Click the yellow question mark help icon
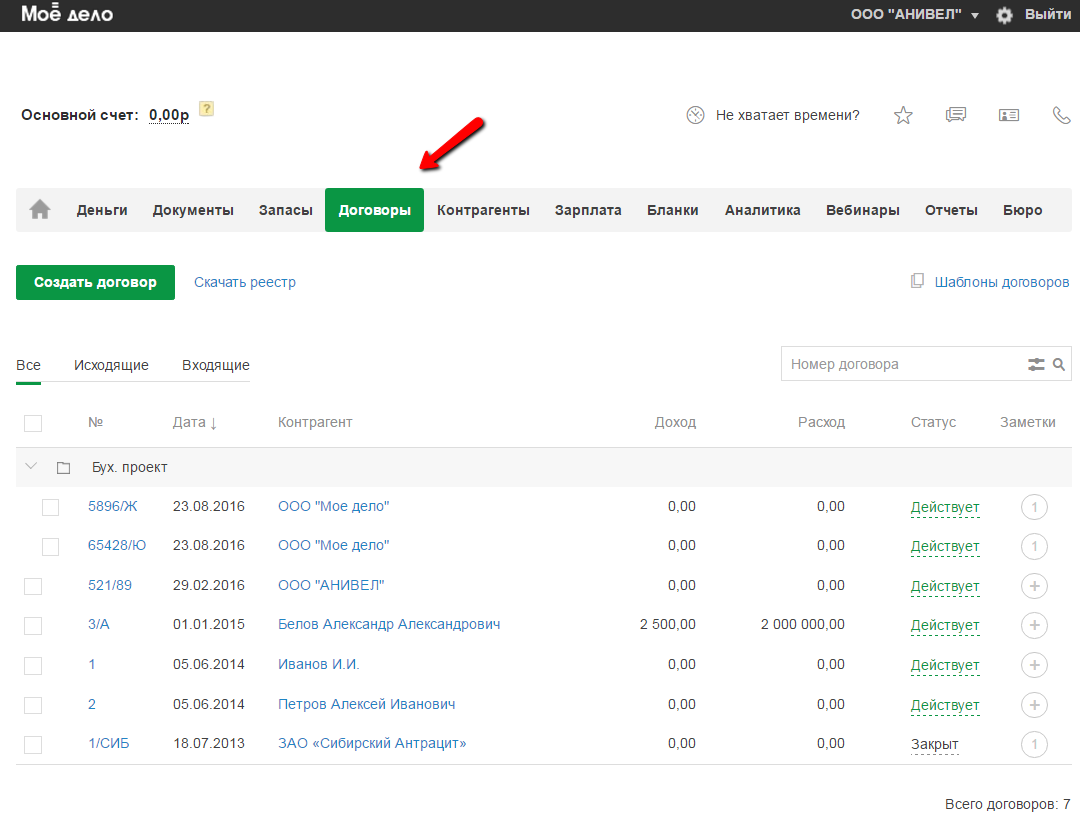The height and width of the screenshot is (826, 1080). 206,109
